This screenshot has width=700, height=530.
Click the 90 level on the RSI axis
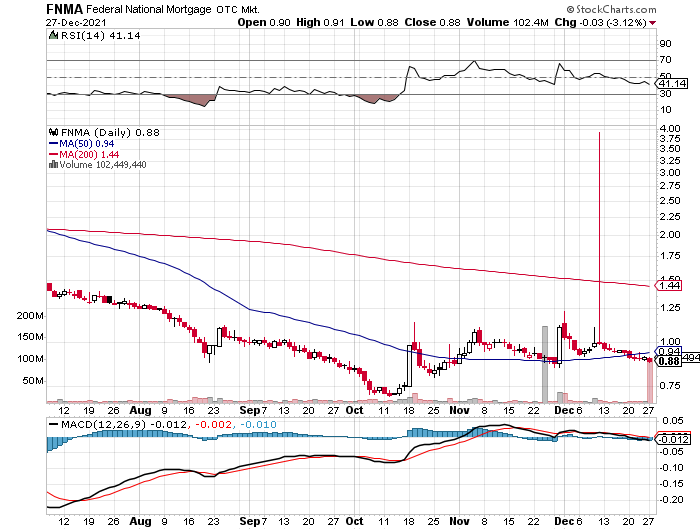pyautogui.click(x=665, y=44)
